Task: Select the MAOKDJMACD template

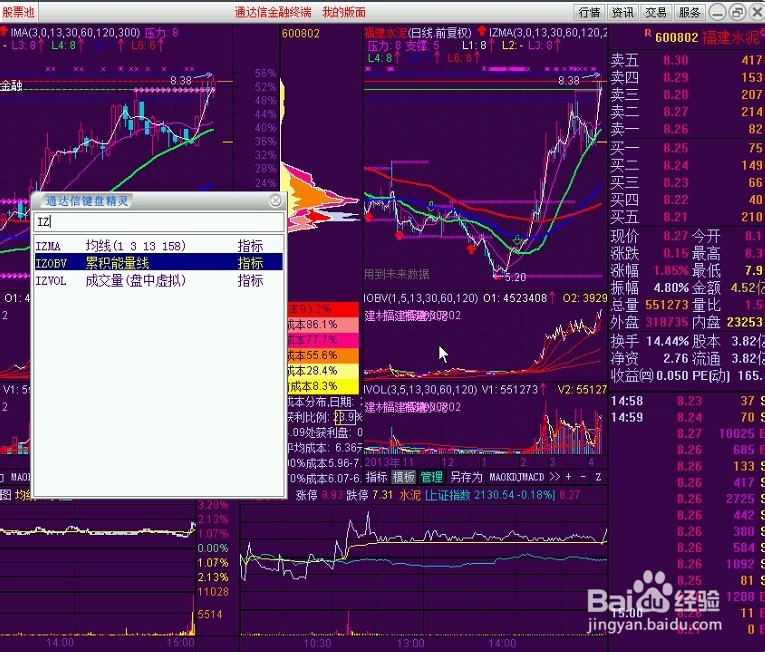Action: pos(517,477)
